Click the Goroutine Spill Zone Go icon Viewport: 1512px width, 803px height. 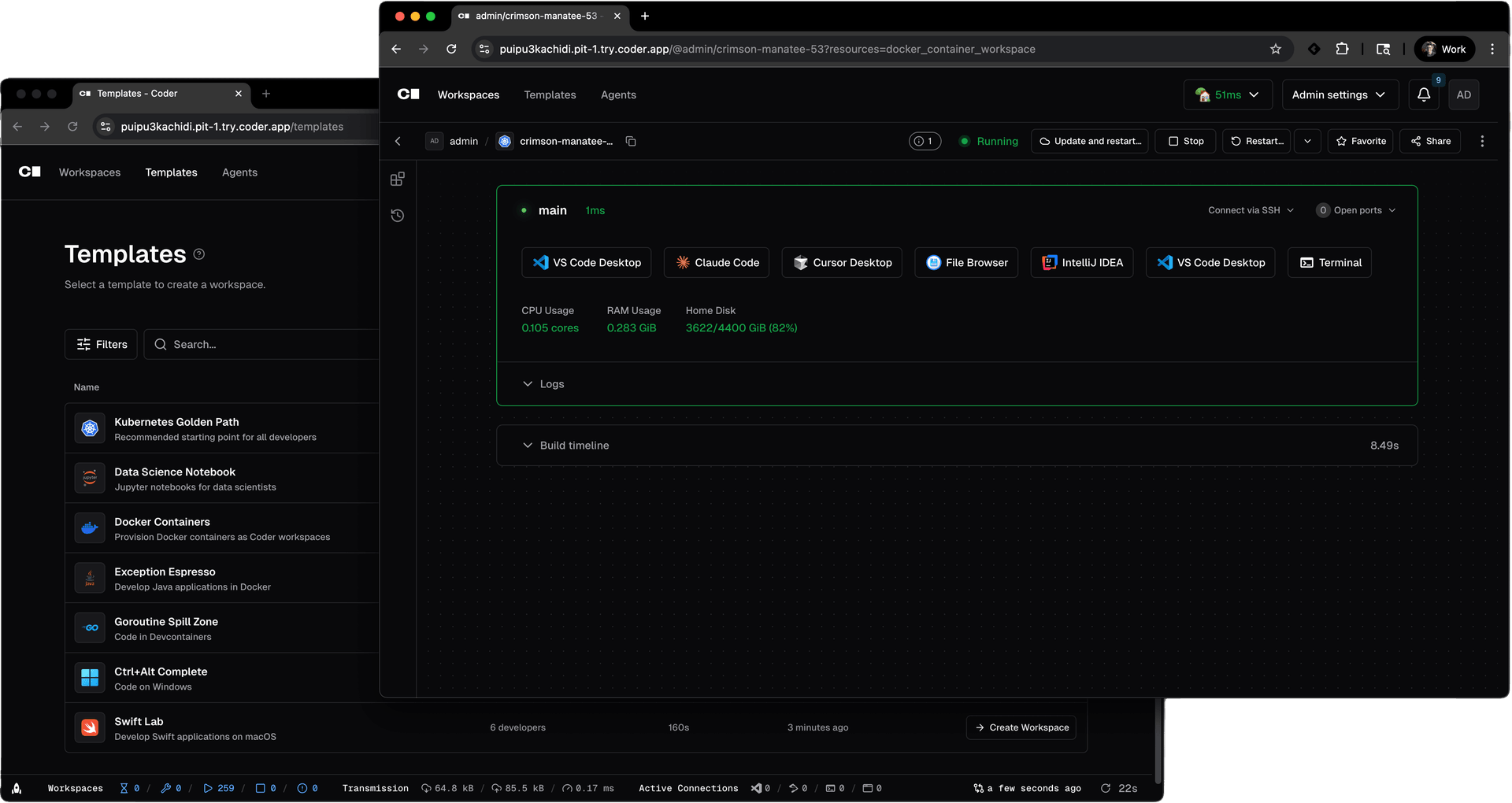90,627
